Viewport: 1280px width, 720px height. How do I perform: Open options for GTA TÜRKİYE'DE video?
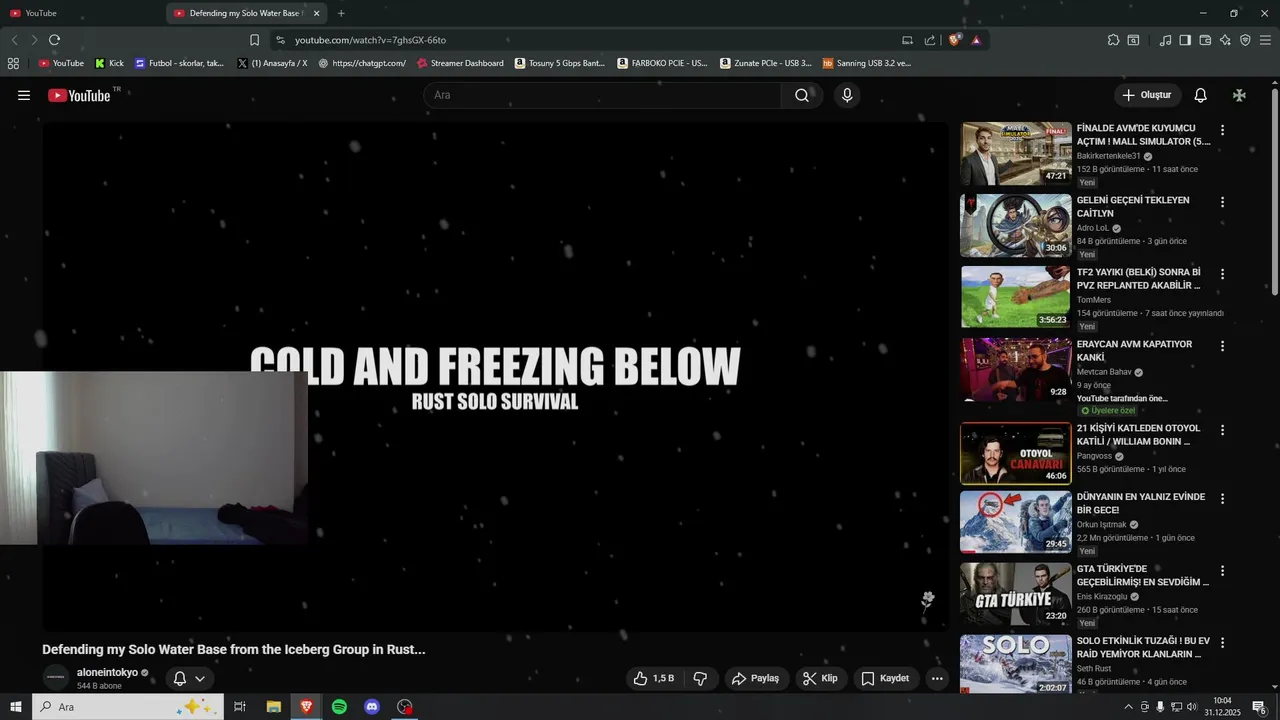coord(1222,571)
